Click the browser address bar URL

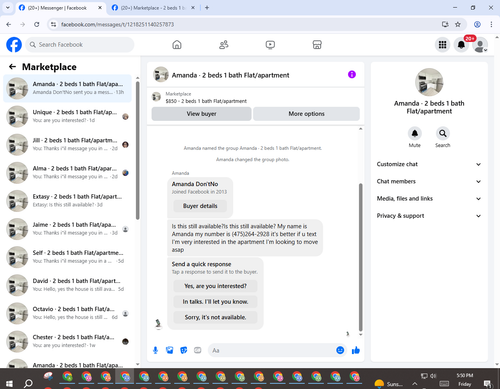pos(117,24)
